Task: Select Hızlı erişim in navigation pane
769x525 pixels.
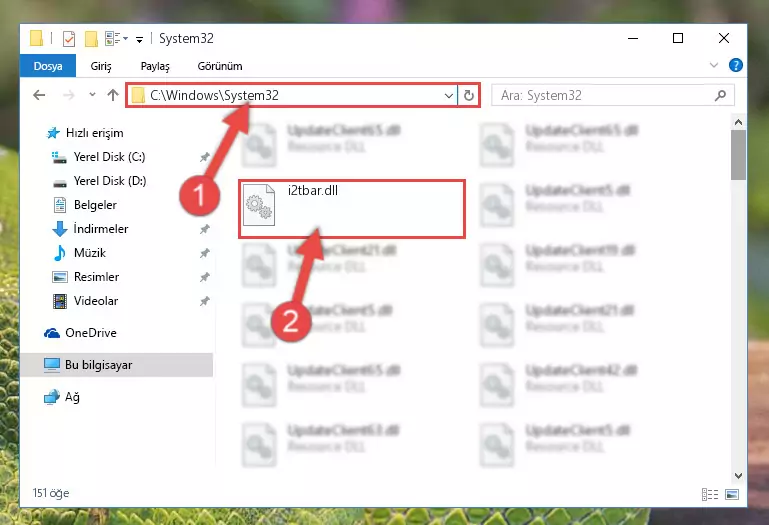Action: [x=94, y=133]
